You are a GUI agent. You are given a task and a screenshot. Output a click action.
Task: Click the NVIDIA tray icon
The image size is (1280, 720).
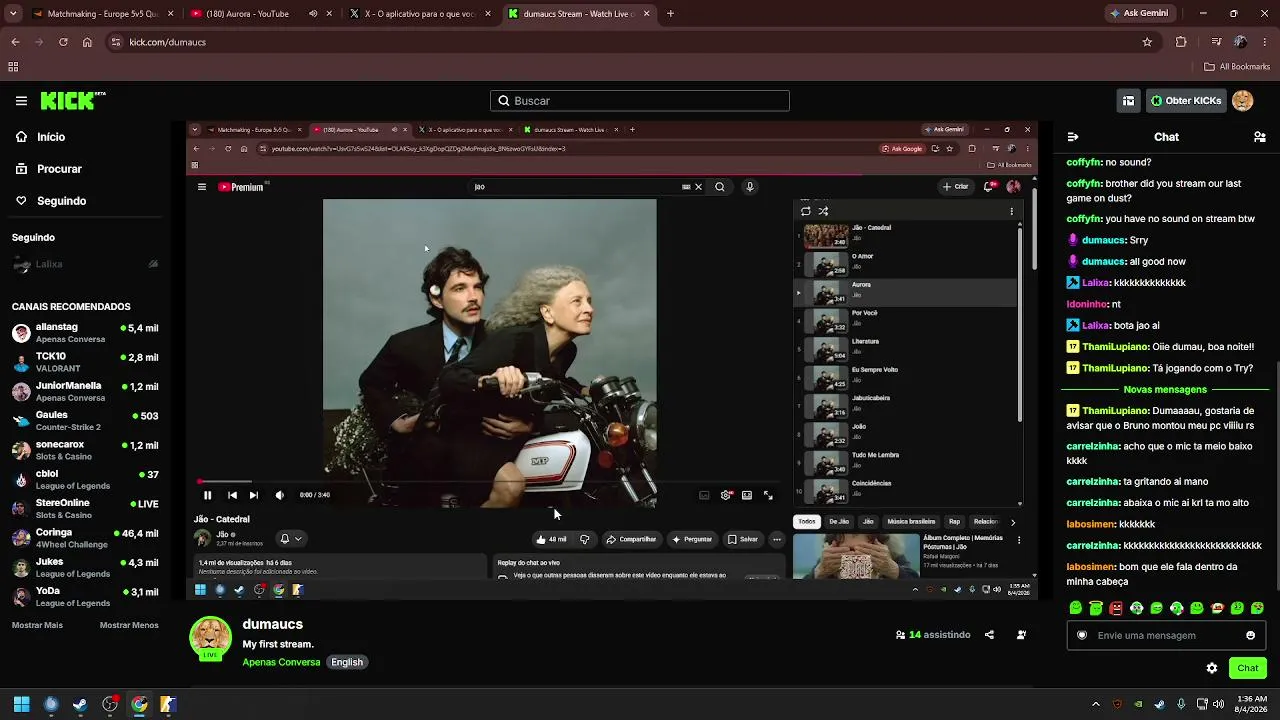coord(1138,704)
